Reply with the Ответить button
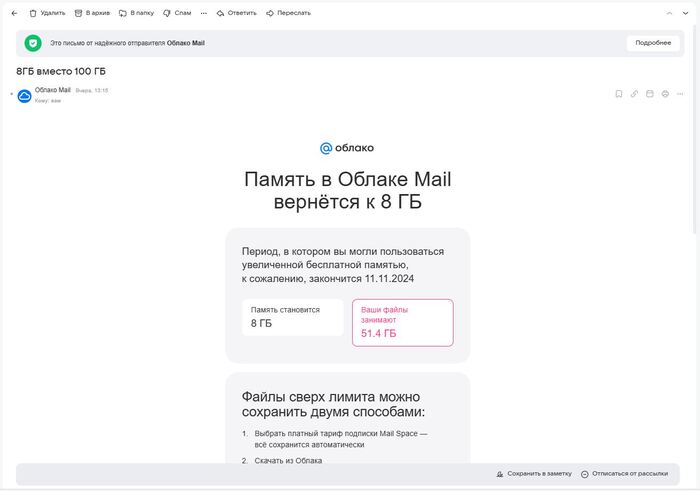The height and width of the screenshot is (491, 700). click(237, 13)
